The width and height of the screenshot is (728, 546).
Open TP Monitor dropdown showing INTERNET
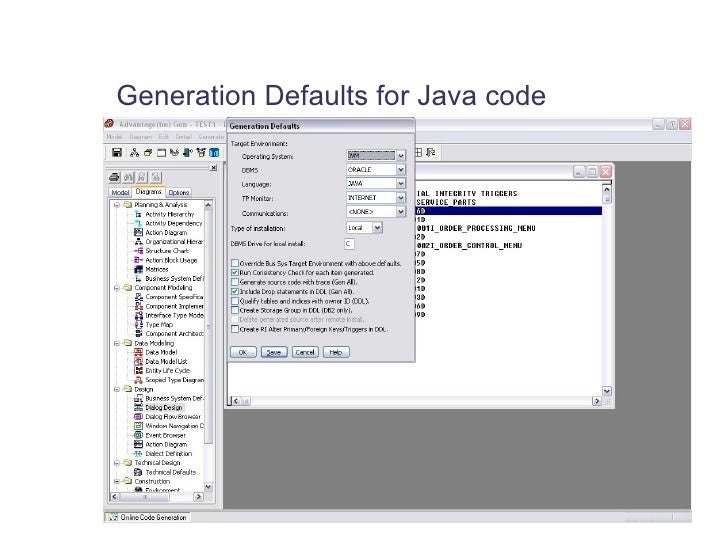click(401, 198)
